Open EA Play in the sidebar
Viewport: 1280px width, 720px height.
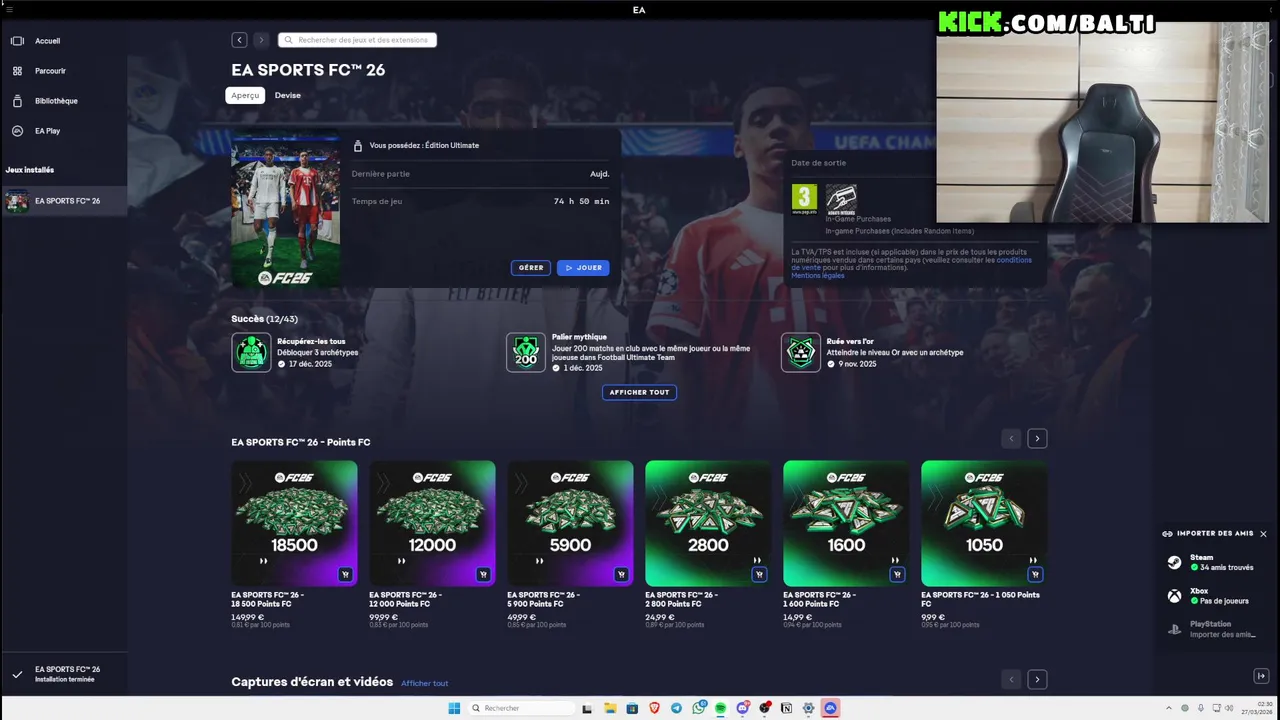pyautogui.click(x=63, y=131)
